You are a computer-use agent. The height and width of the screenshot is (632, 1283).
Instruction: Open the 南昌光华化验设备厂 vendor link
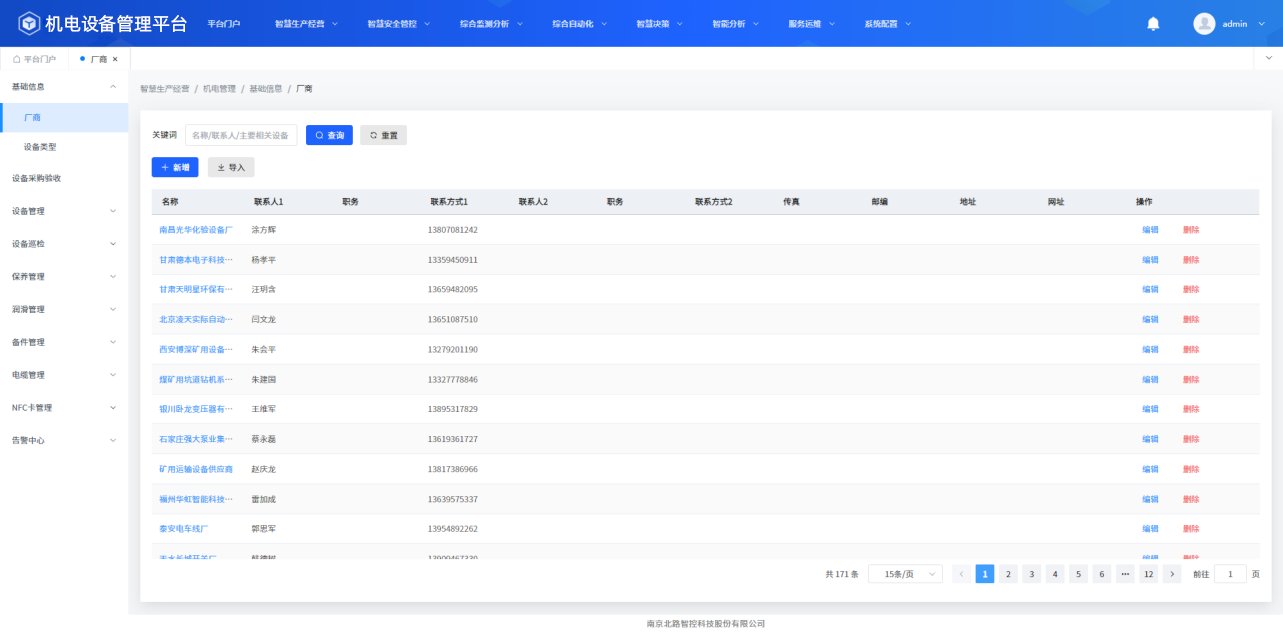195,230
